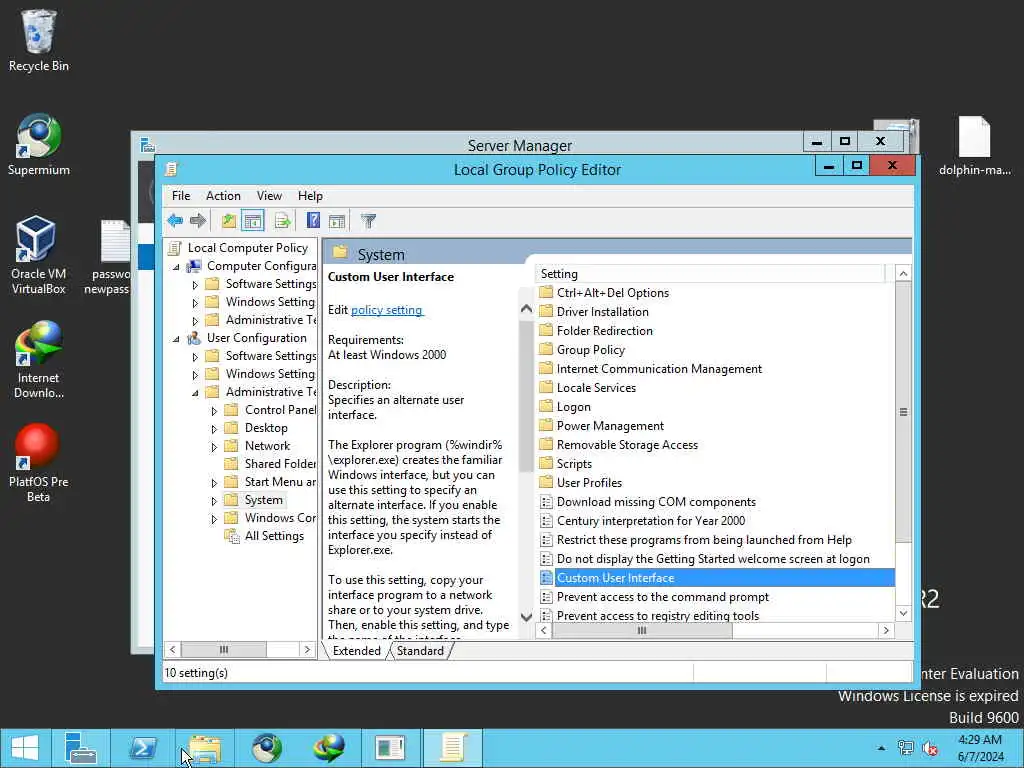The width and height of the screenshot is (1024, 768).
Task: Open the PlatfOS Pre Beta desktop icon
Action: (x=39, y=463)
